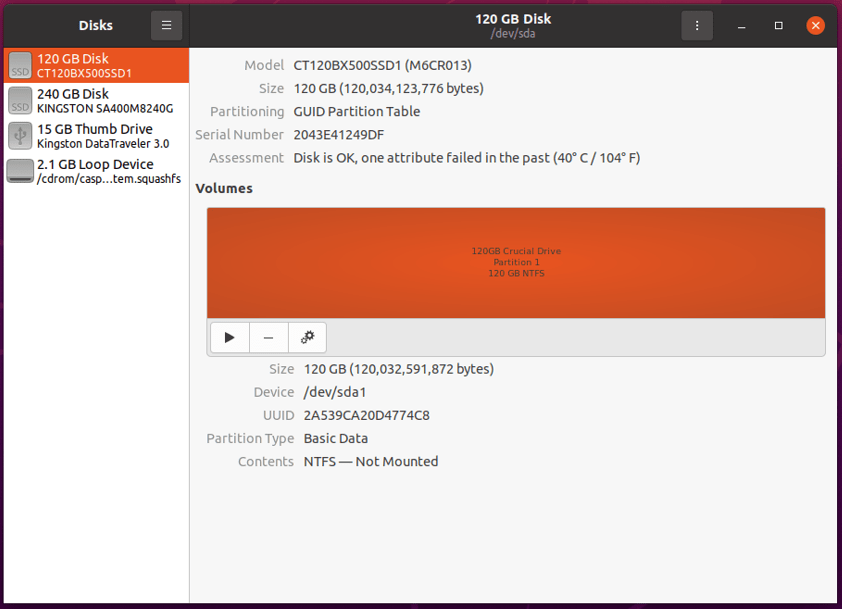Open additional partition options gear menu
The image size is (842, 609).
pos(307,338)
